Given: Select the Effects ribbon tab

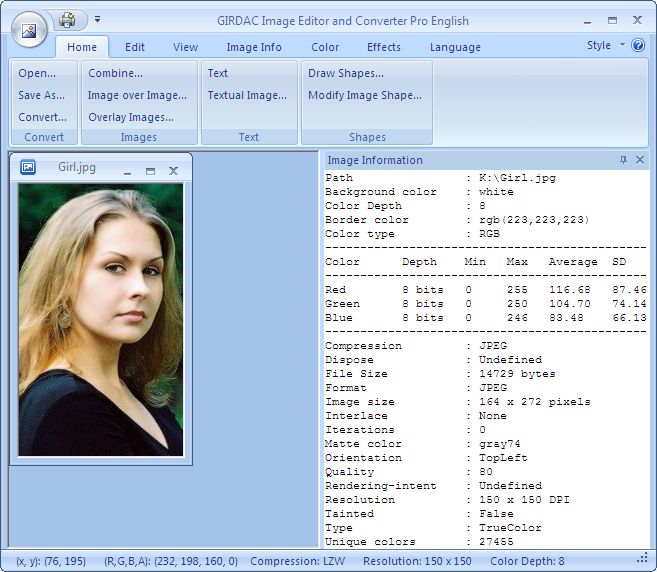Looking at the screenshot, I should coord(384,47).
